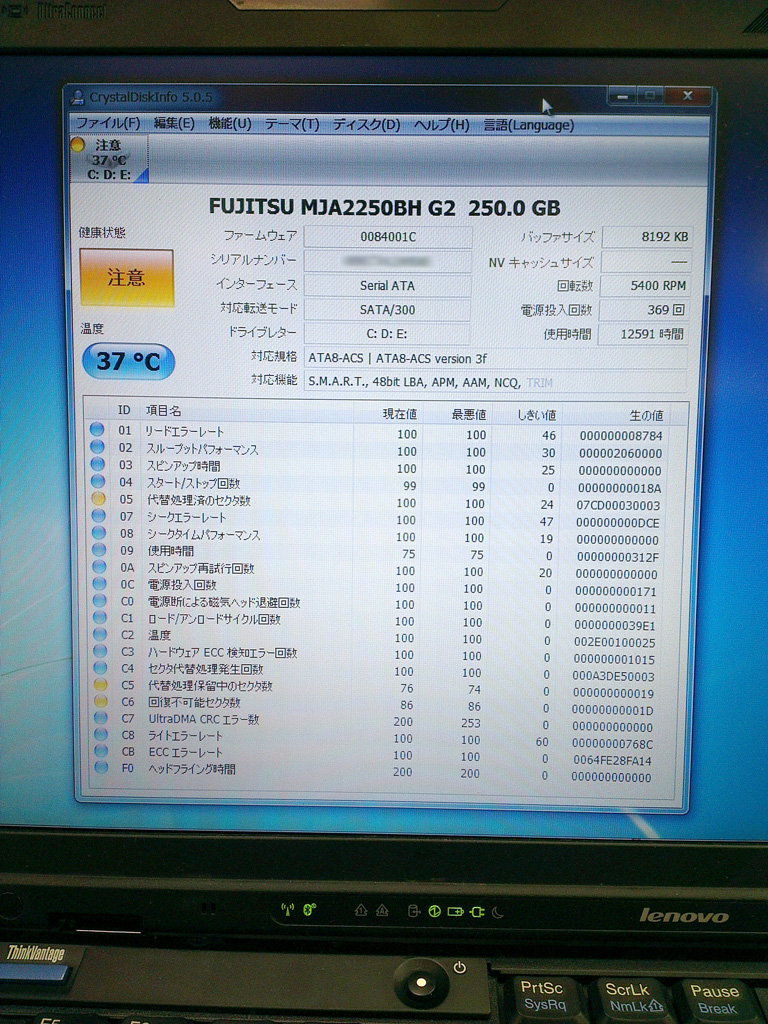Image resolution: width=768 pixels, height=1024 pixels.
Task: Click the yellow status icon for C6 回復不可能セクタ数
Action: (x=101, y=701)
